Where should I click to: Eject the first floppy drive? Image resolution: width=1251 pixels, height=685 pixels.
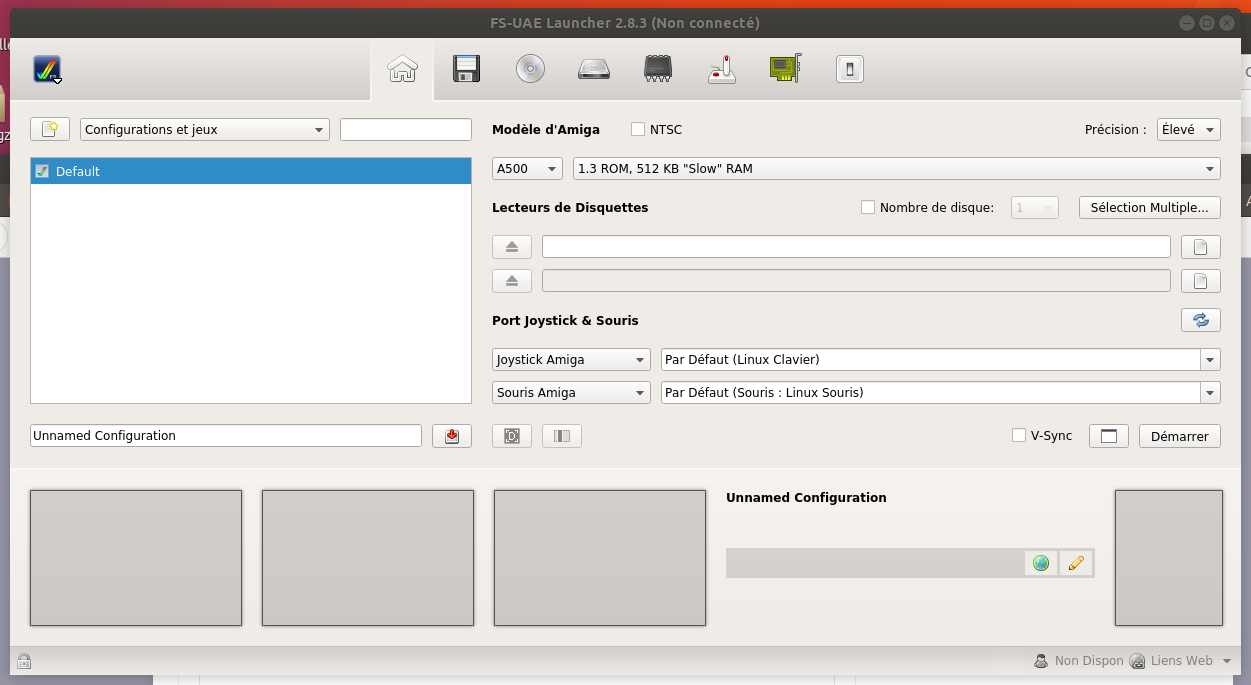pos(512,247)
